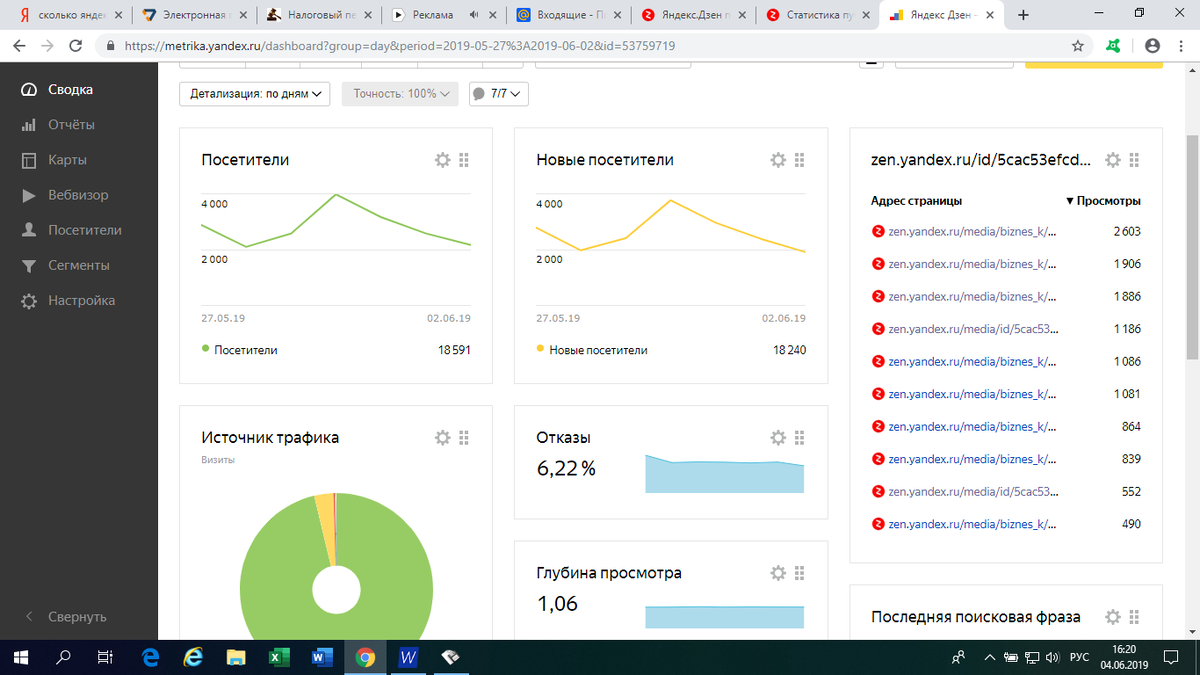
Task: Bookmark this page with the star icon
Action: (x=1077, y=46)
